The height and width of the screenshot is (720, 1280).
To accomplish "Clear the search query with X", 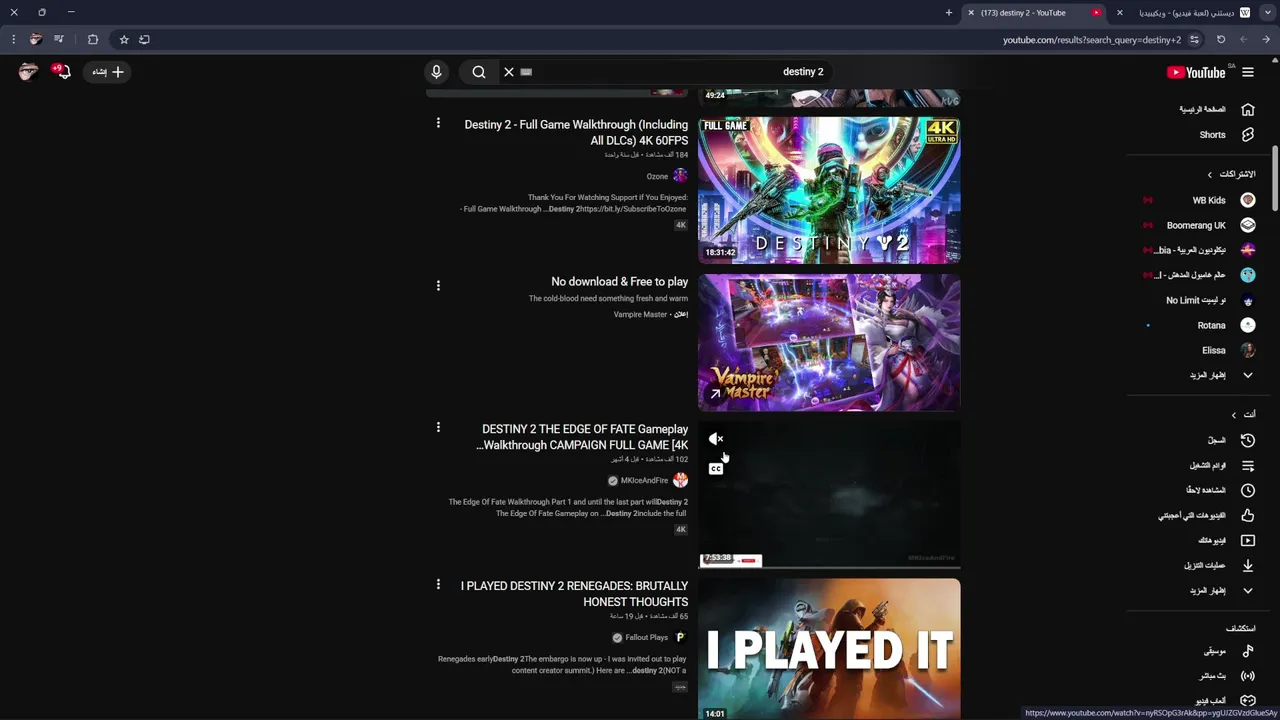I will tap(509, 72).
